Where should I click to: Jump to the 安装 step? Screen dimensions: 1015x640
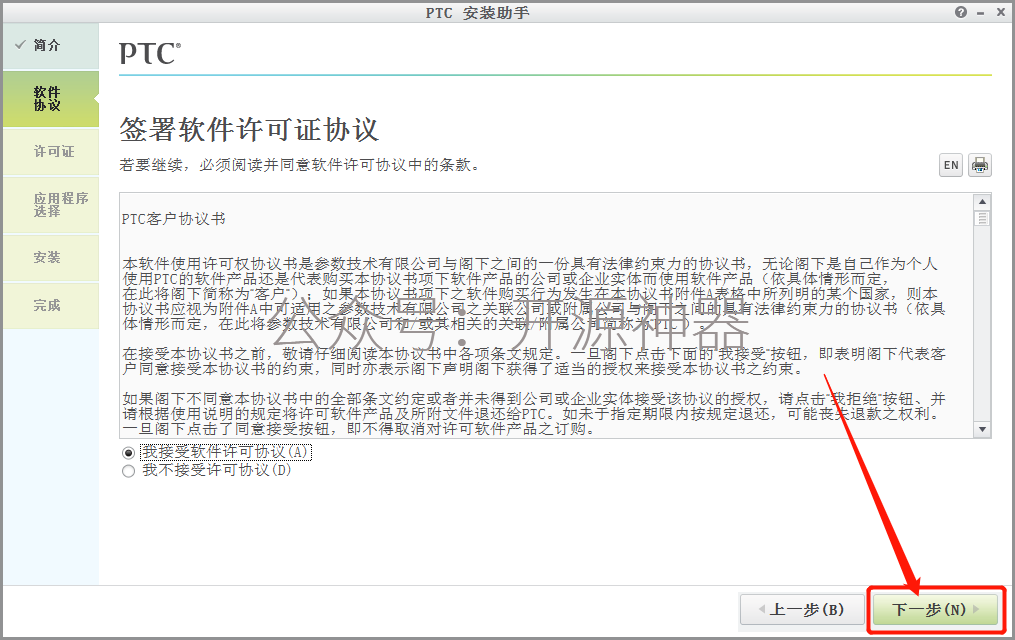(x=51, y=258)
